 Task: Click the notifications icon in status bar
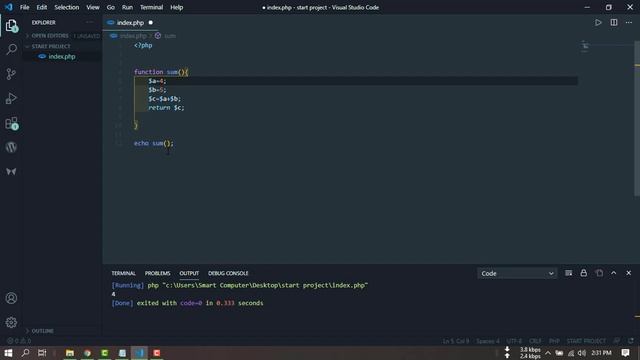(631, 340)
